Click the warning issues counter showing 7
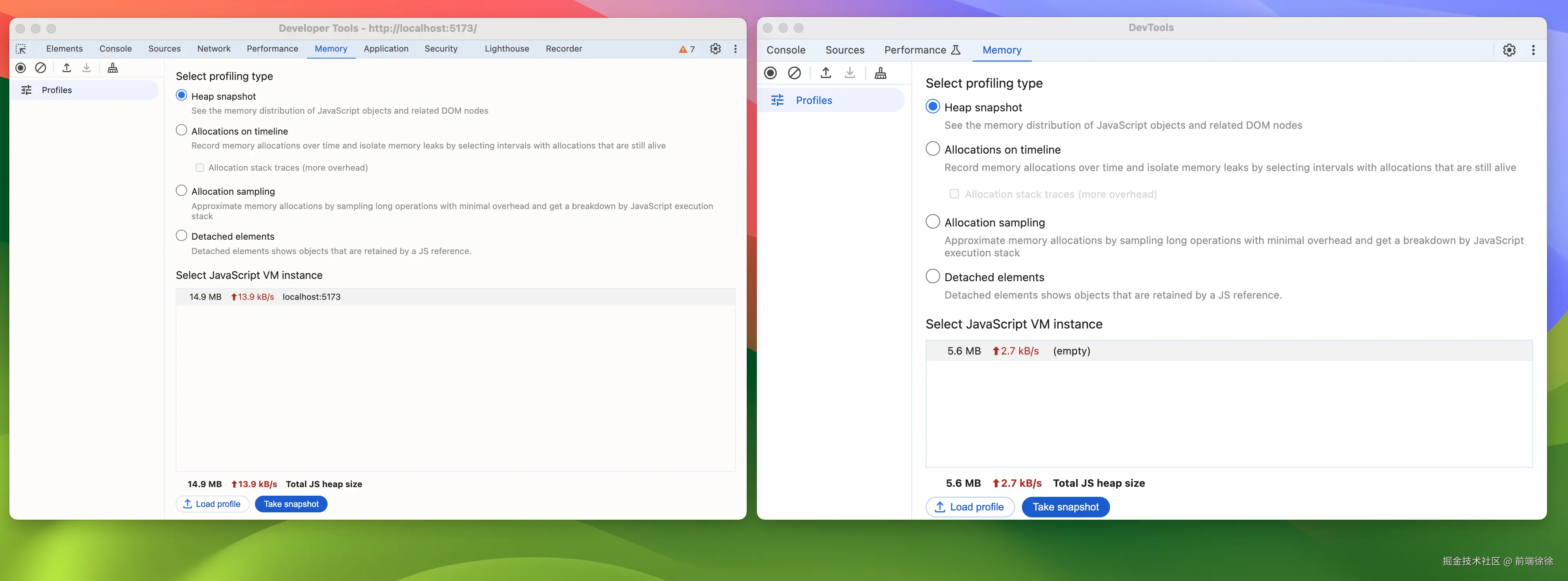Image resolution: width=1568 pixels, height=581 pixels. tap(687, 49)
